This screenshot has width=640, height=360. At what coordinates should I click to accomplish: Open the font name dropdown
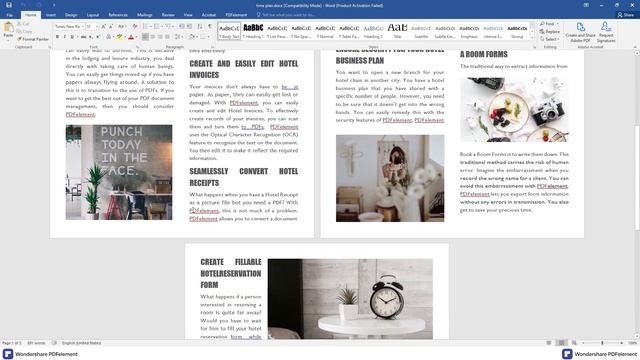pyautogui.click(x=83, y=27)
